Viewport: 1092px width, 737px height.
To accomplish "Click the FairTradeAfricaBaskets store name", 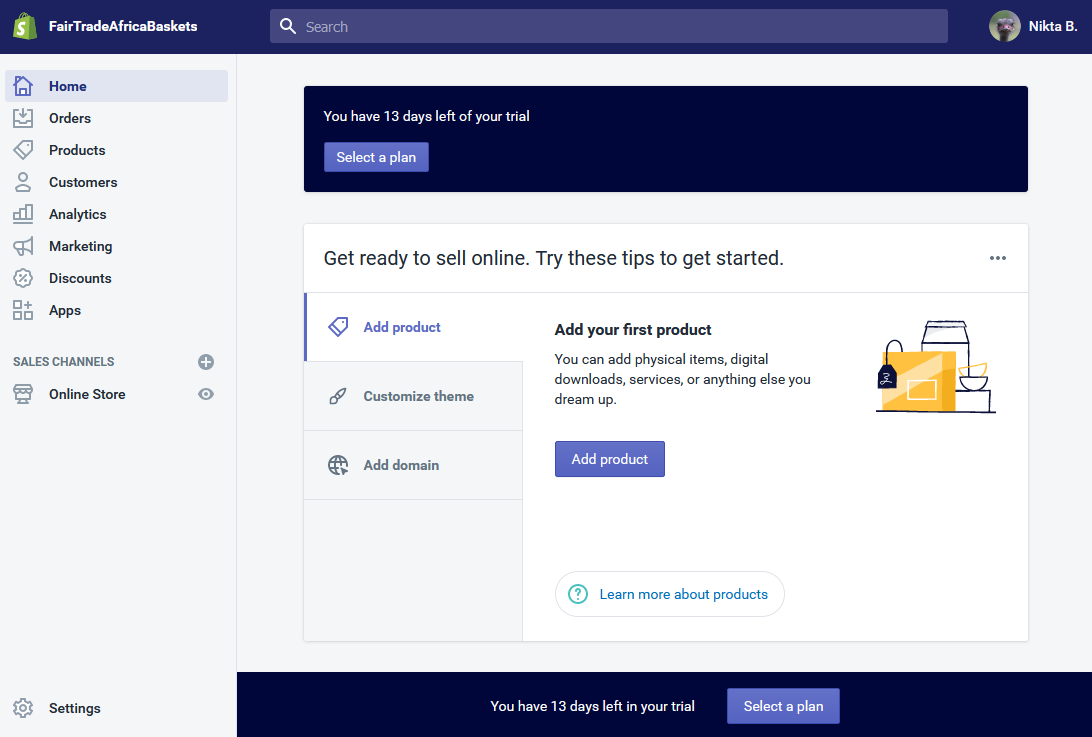I will pyautogui.click(x=123, y=26).
